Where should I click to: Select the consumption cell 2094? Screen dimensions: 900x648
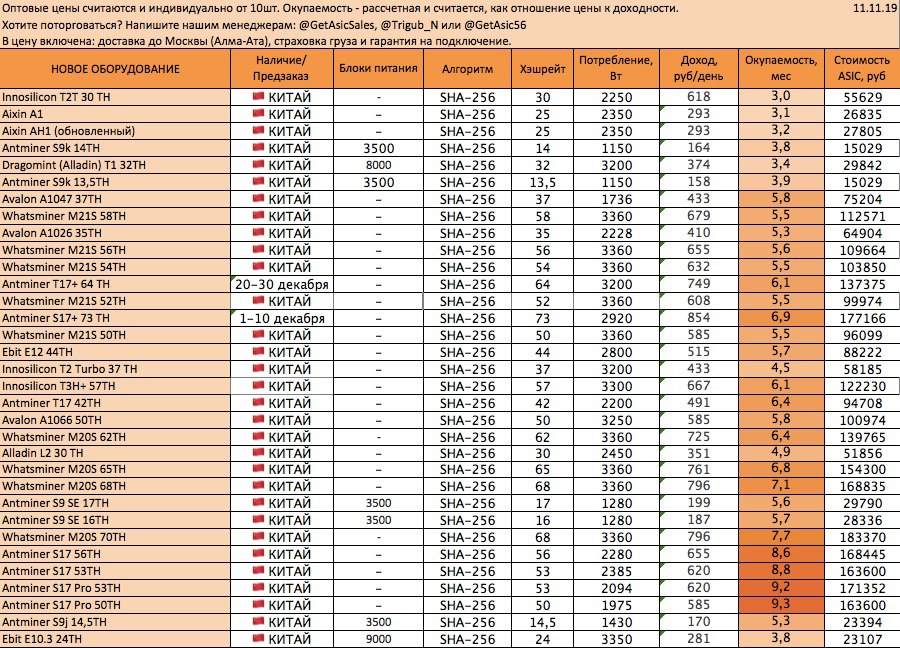tap(616, 588)
